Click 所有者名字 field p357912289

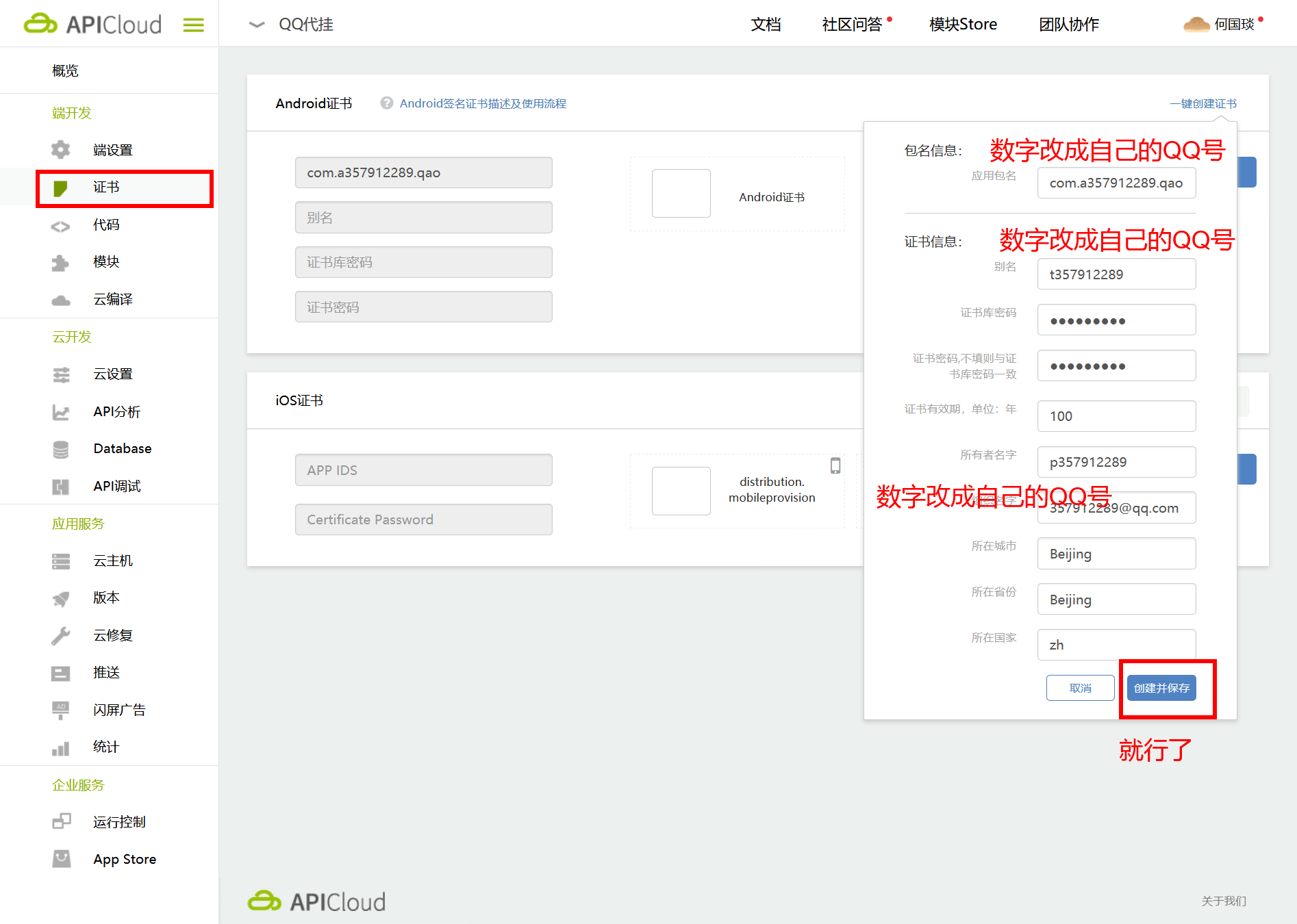tap(1117, 462)
